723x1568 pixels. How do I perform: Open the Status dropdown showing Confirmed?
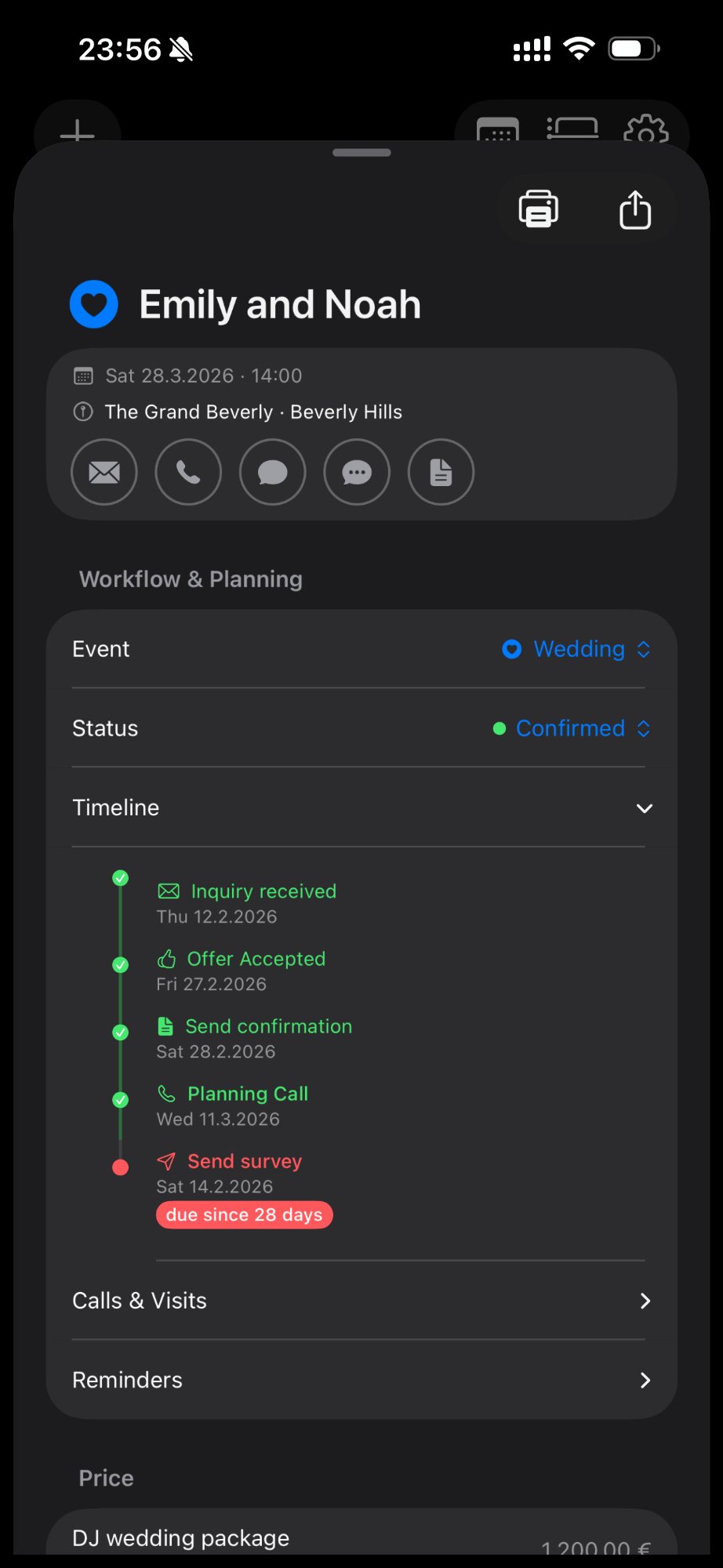click(570, 728)
